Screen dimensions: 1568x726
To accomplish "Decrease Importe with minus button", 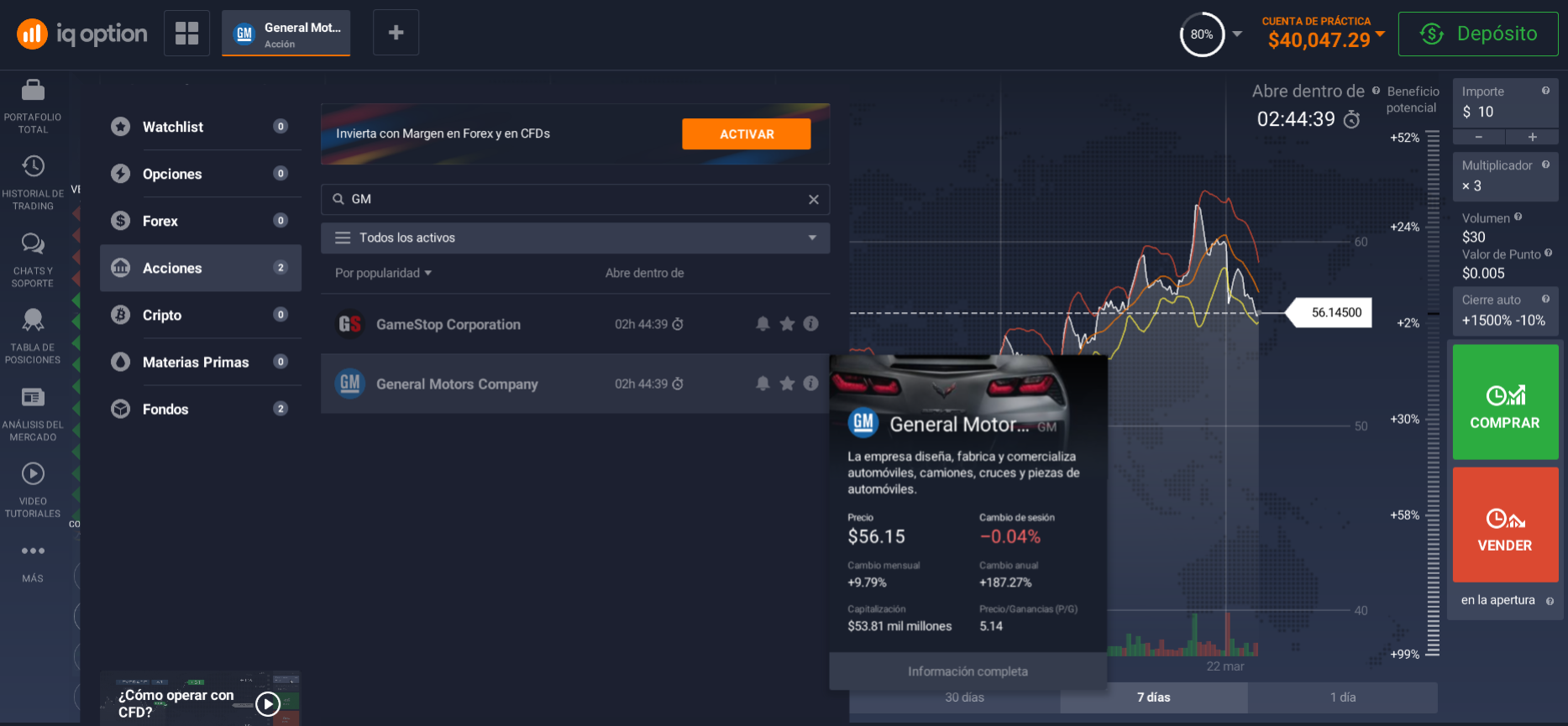I will [1478, 137].
